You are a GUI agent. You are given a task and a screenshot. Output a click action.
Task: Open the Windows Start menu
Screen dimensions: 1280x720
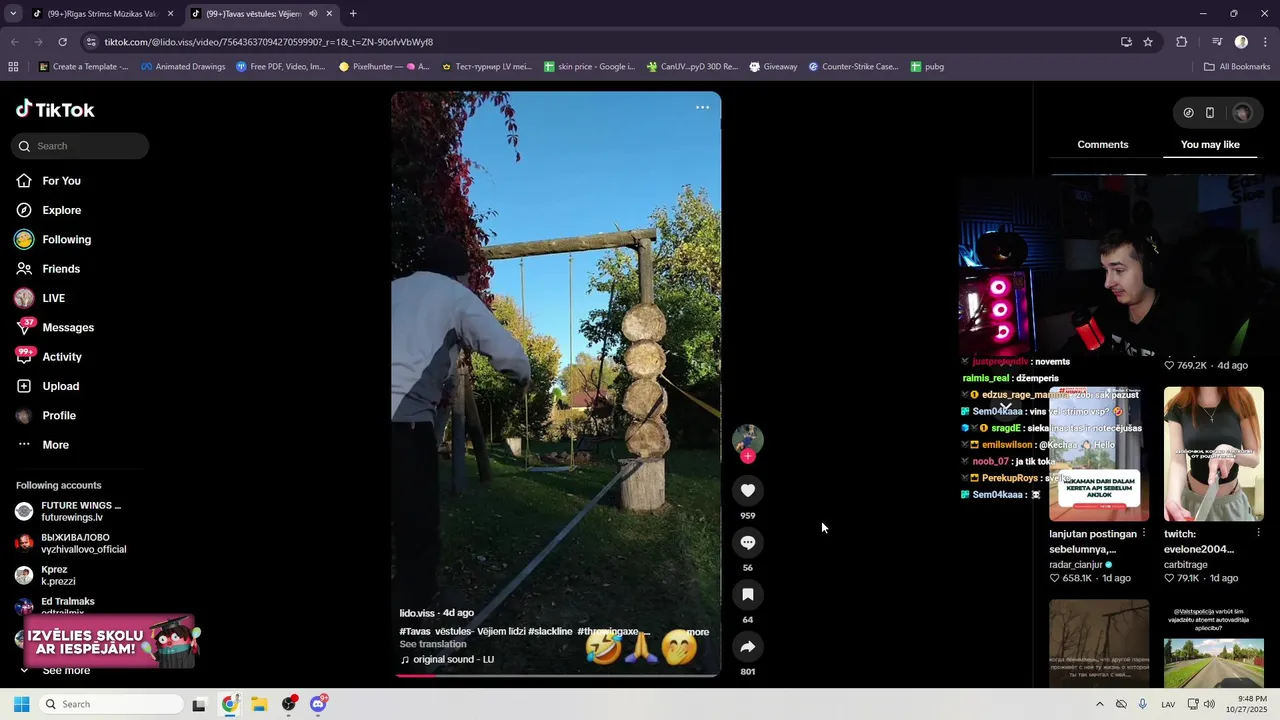point(21,704)
